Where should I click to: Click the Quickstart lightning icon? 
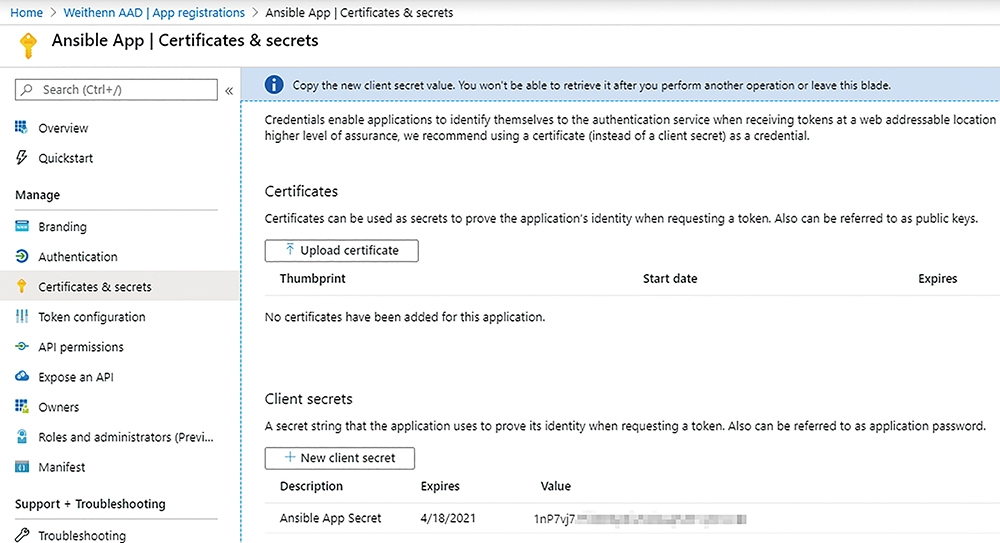click(22, 157)
